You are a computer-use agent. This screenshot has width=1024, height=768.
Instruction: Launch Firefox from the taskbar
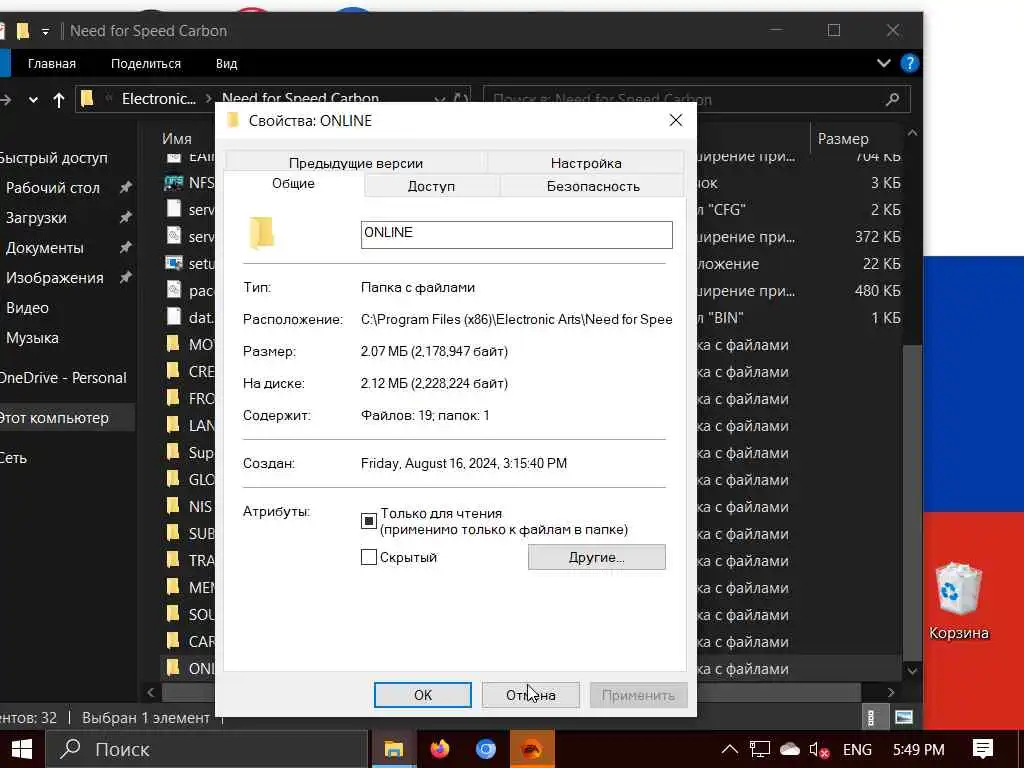(x=440, y=749)
